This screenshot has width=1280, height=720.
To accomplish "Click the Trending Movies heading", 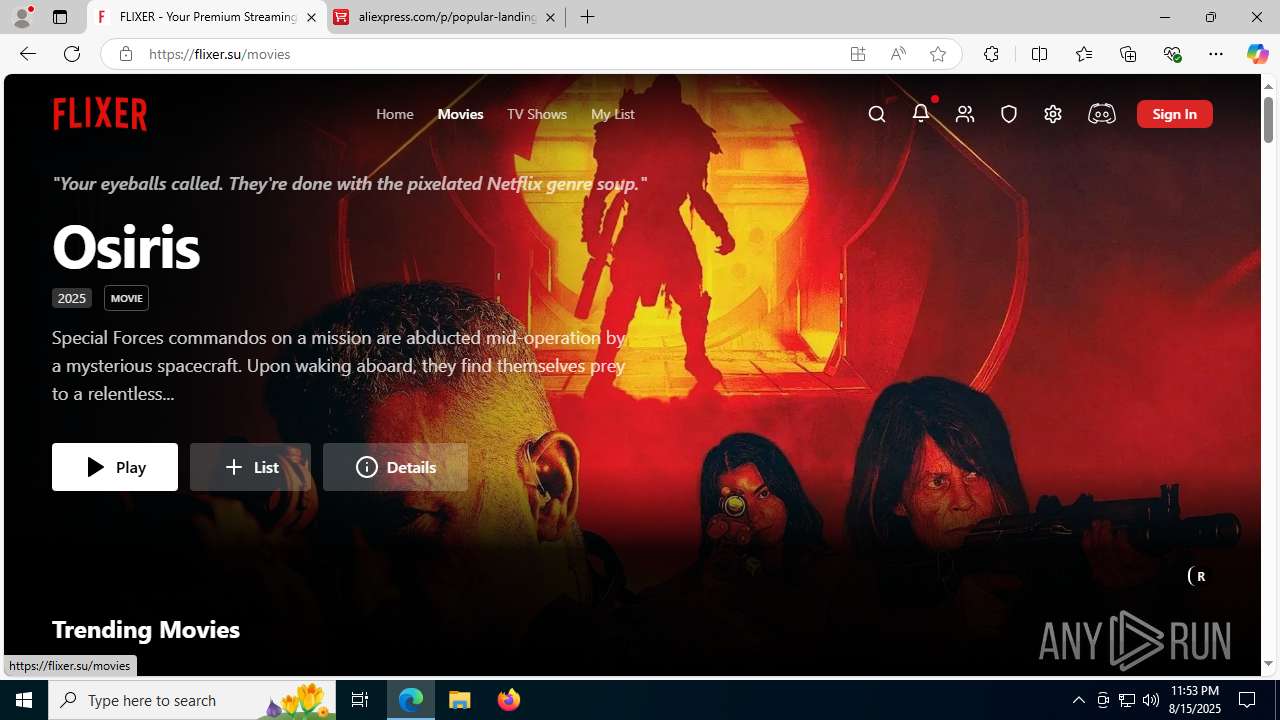I will click(146, 629).
